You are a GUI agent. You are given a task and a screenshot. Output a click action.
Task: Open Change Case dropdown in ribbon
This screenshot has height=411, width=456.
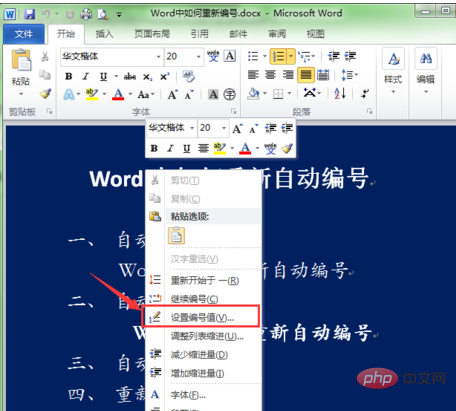[146, 95]
